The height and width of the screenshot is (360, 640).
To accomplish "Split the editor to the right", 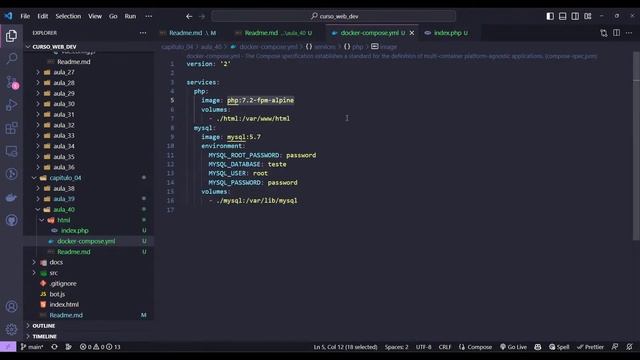I will [616, 33].
